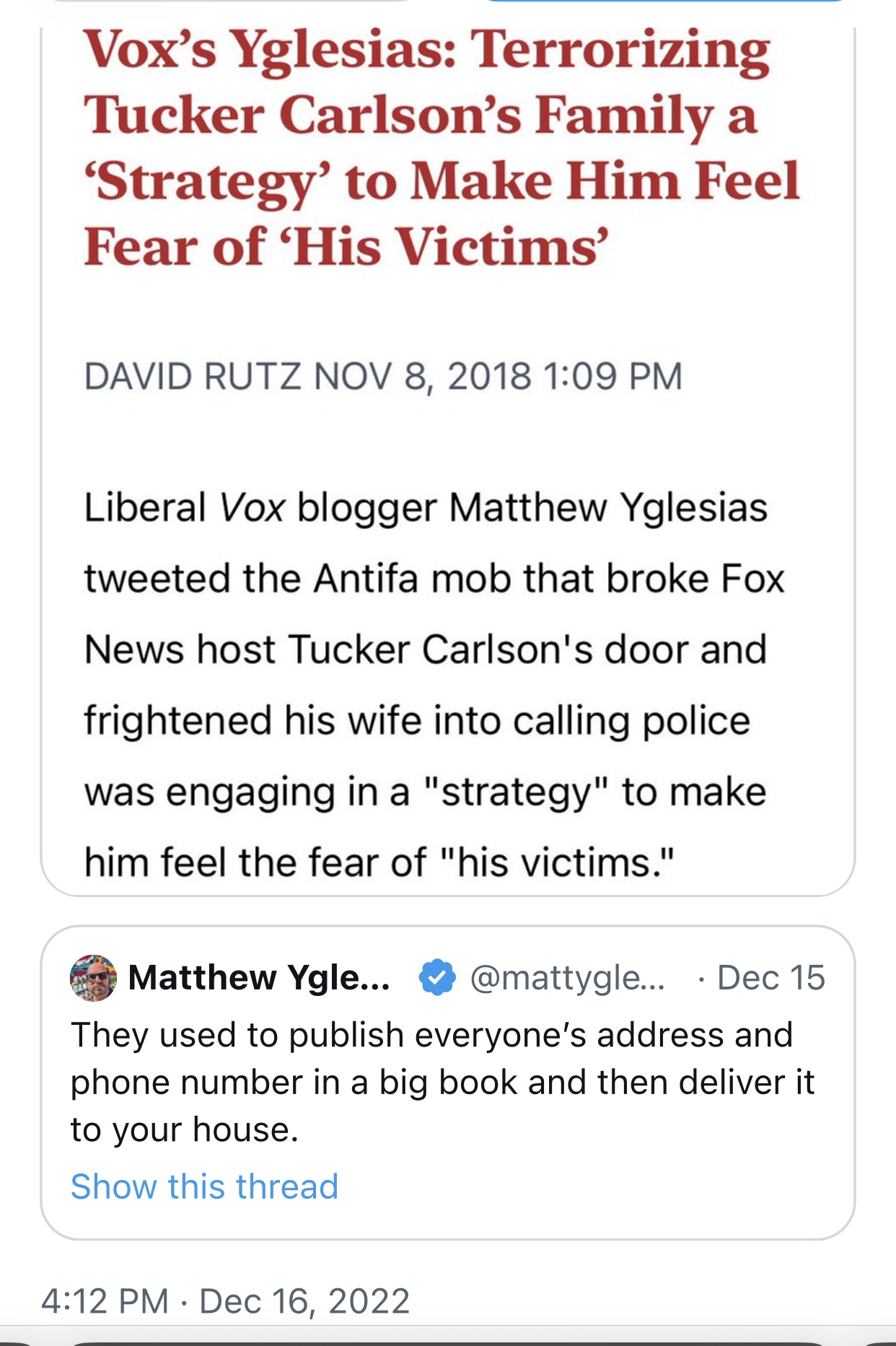Click 'Tucker Carlson's Family' headline line
Viewport: 896px width, 1346px height.
click(x=421, y=115)
